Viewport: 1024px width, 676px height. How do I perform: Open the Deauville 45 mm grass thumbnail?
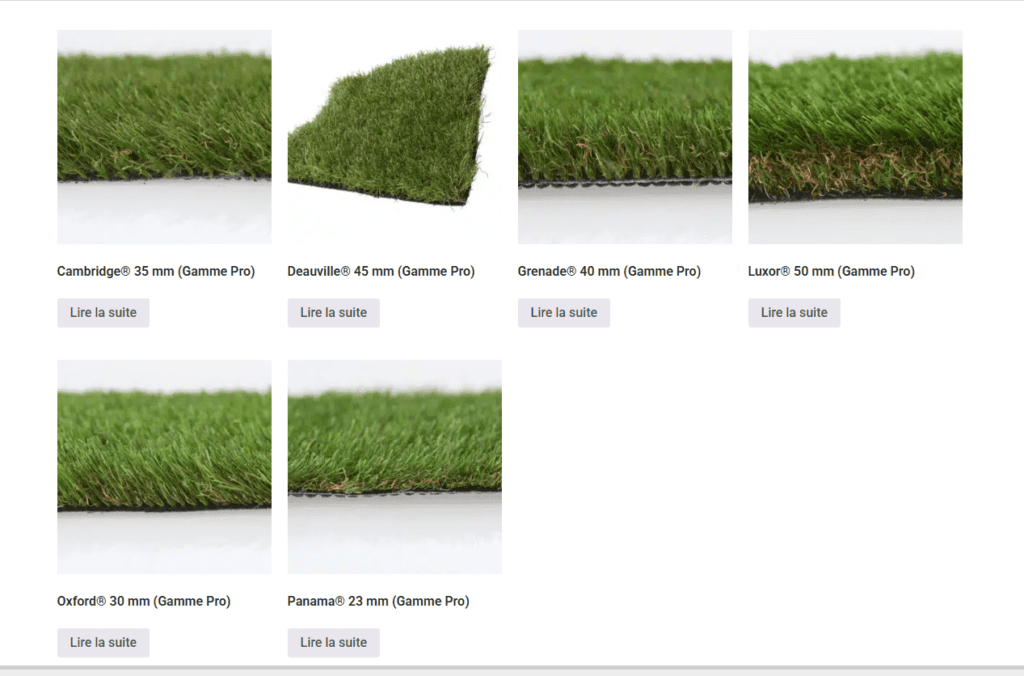[394, 137]
